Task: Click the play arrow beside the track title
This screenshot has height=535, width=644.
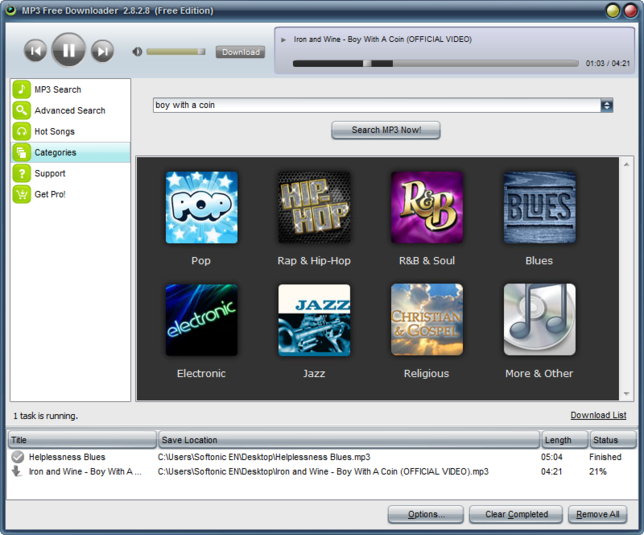Action: pyautogui.click(x=283, y=40)
